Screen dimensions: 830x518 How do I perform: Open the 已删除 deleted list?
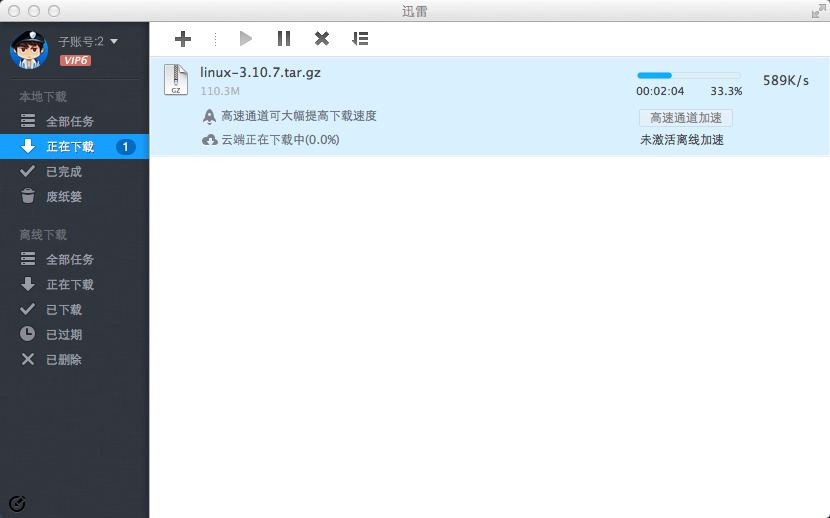tap(75, 359)
